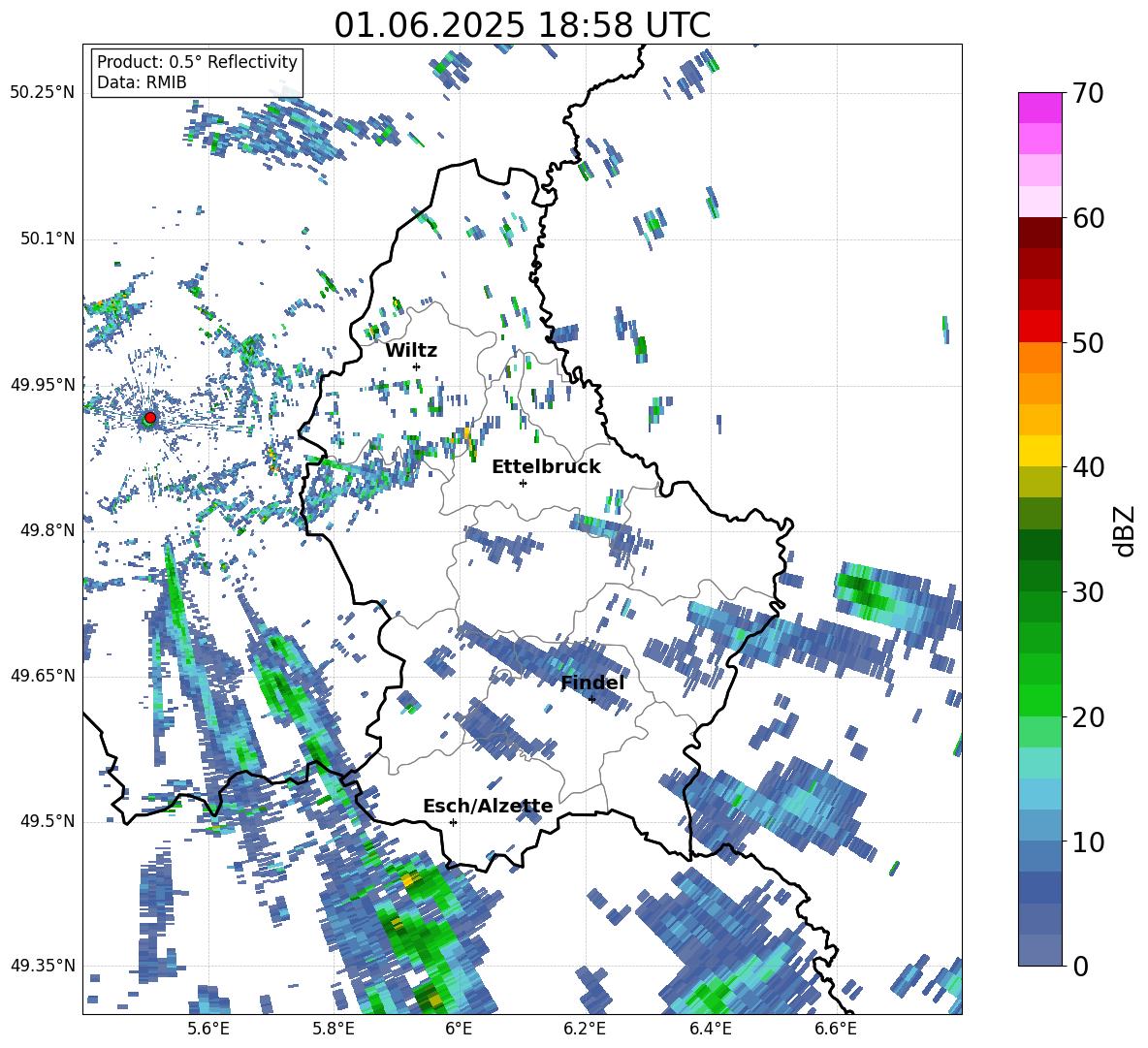Click the colorbar tick label 10
The image size is (1148, 1048).
coord(1088,842)
